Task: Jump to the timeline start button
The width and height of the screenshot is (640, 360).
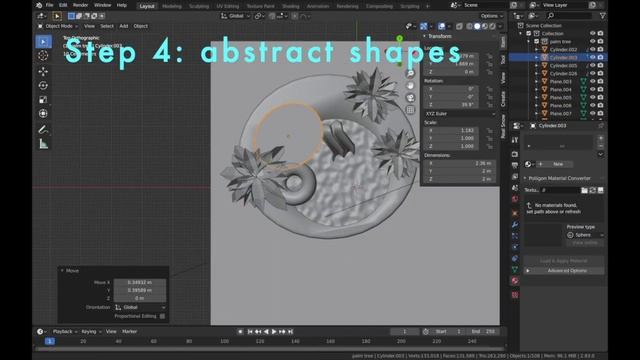Action: [250, 332]
